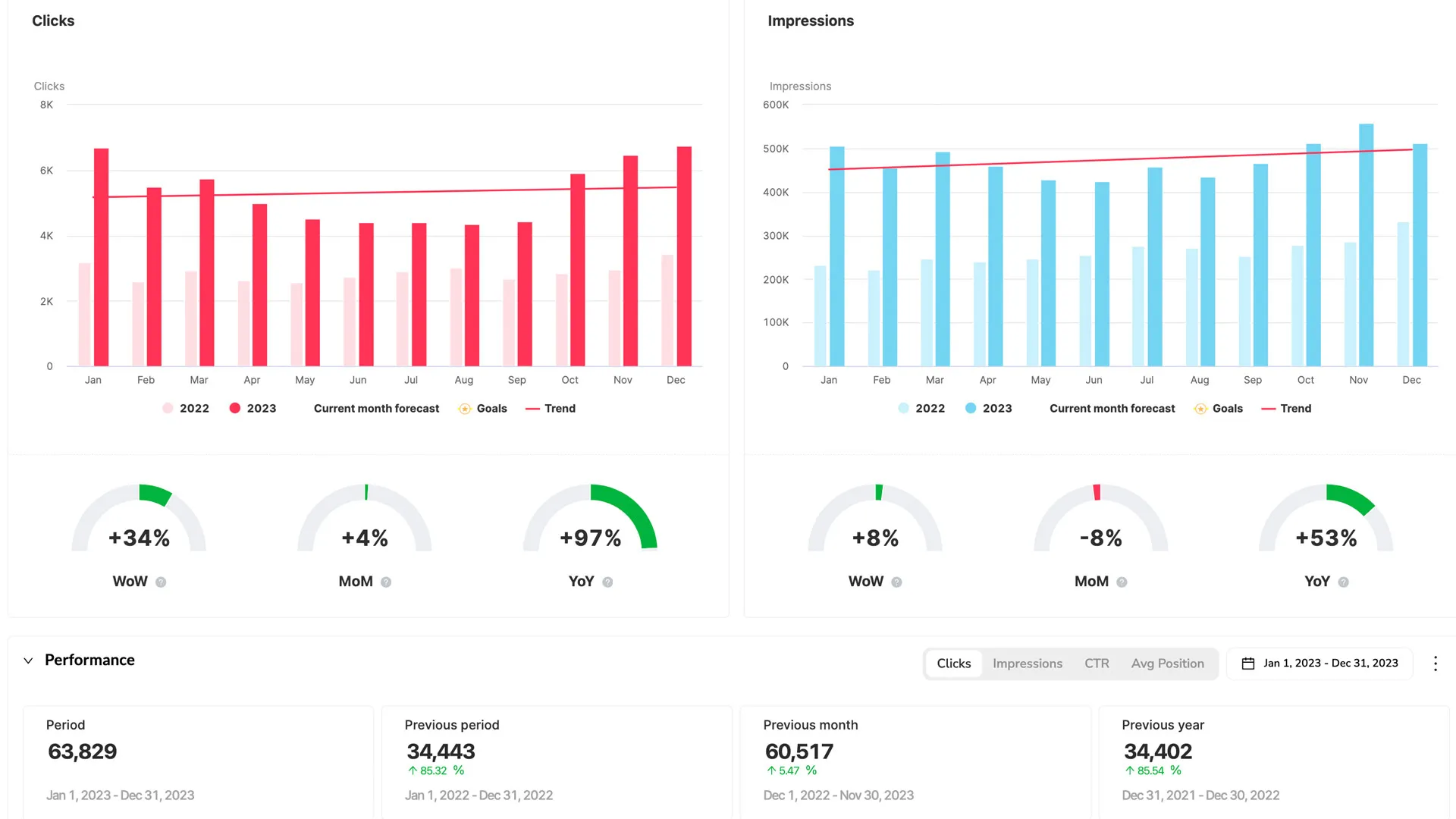Click the pink 2022 color dot in Clicks legend
This screenshot has height=819, width=1456.
167,408
